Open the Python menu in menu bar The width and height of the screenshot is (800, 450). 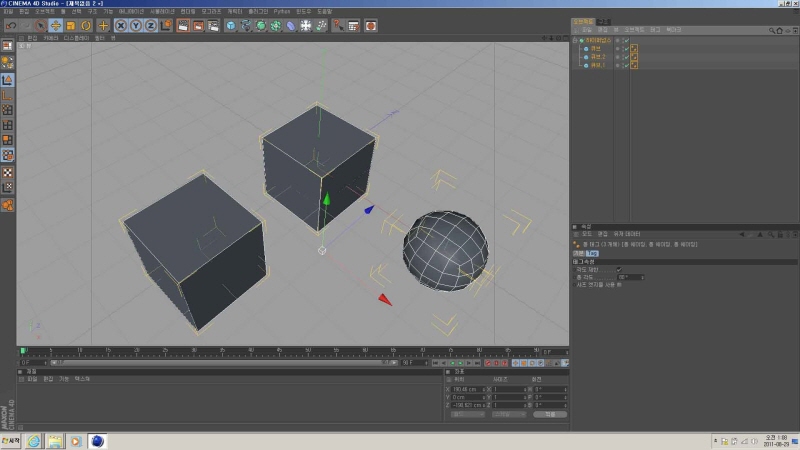tap(282, 11)
